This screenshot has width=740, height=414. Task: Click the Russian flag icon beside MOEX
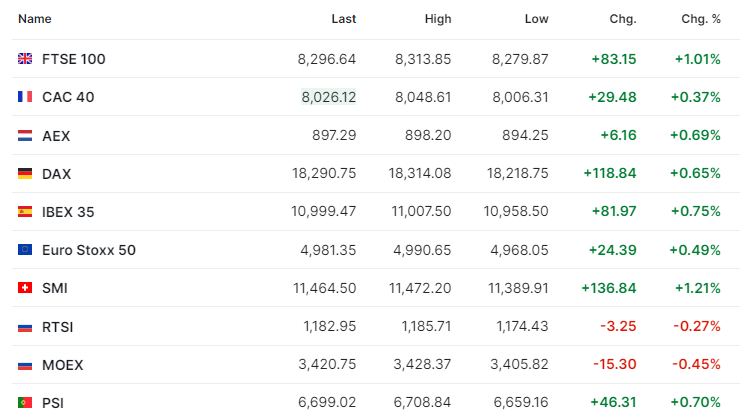tap(25, 365)
